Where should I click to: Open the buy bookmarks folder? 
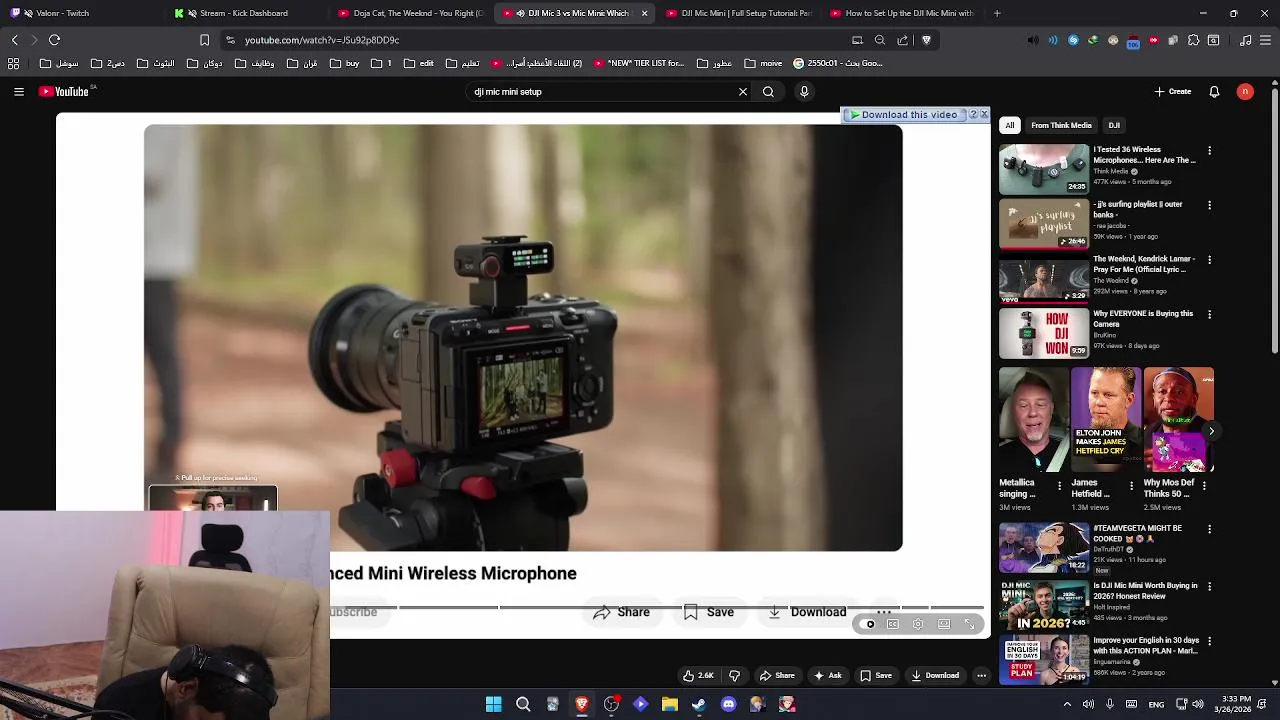(x=344, y=64)
